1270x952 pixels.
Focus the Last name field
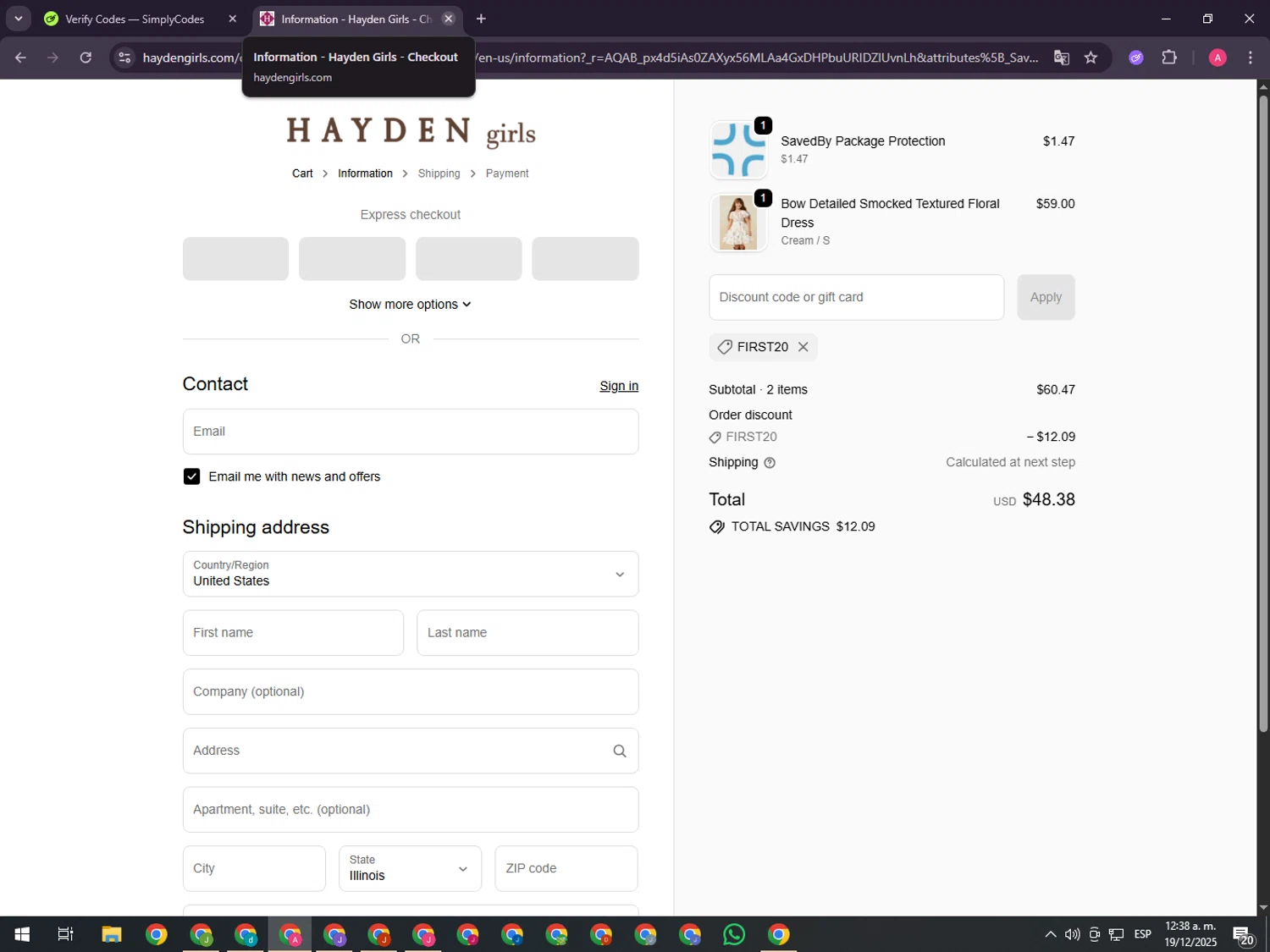click(527, 633)
